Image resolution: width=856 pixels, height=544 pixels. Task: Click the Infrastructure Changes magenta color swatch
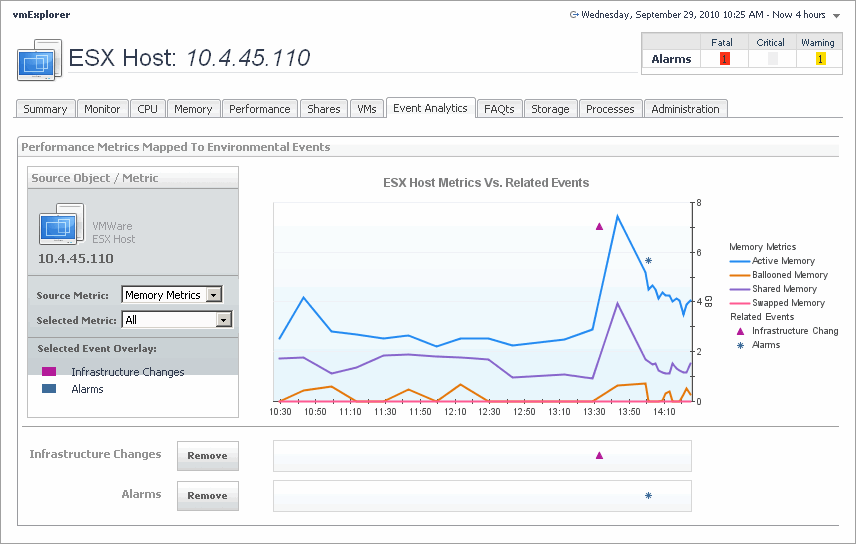click(x=49, y=372)
